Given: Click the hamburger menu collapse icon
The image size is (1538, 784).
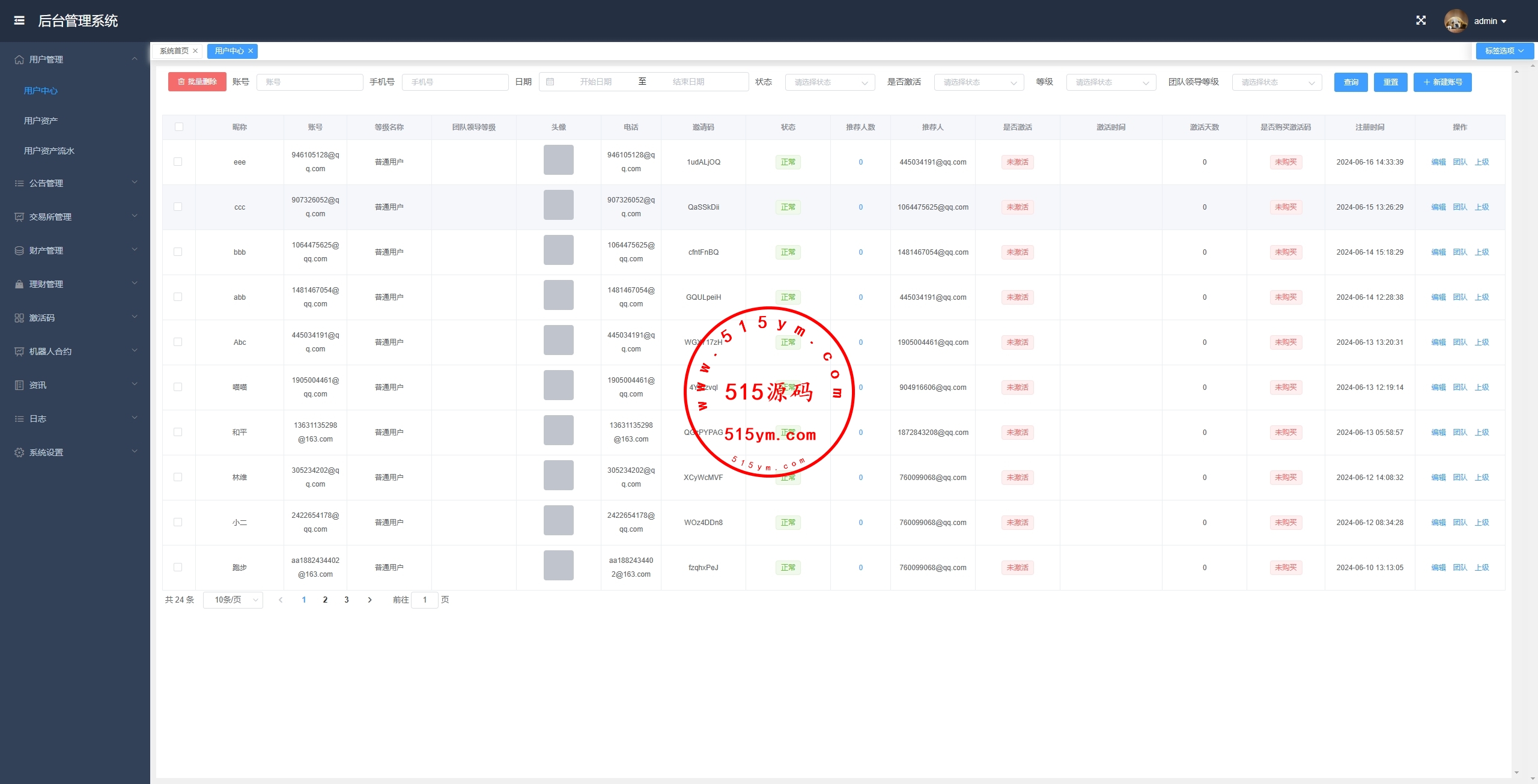Looking at the screenshot, I should click(19, 20).
